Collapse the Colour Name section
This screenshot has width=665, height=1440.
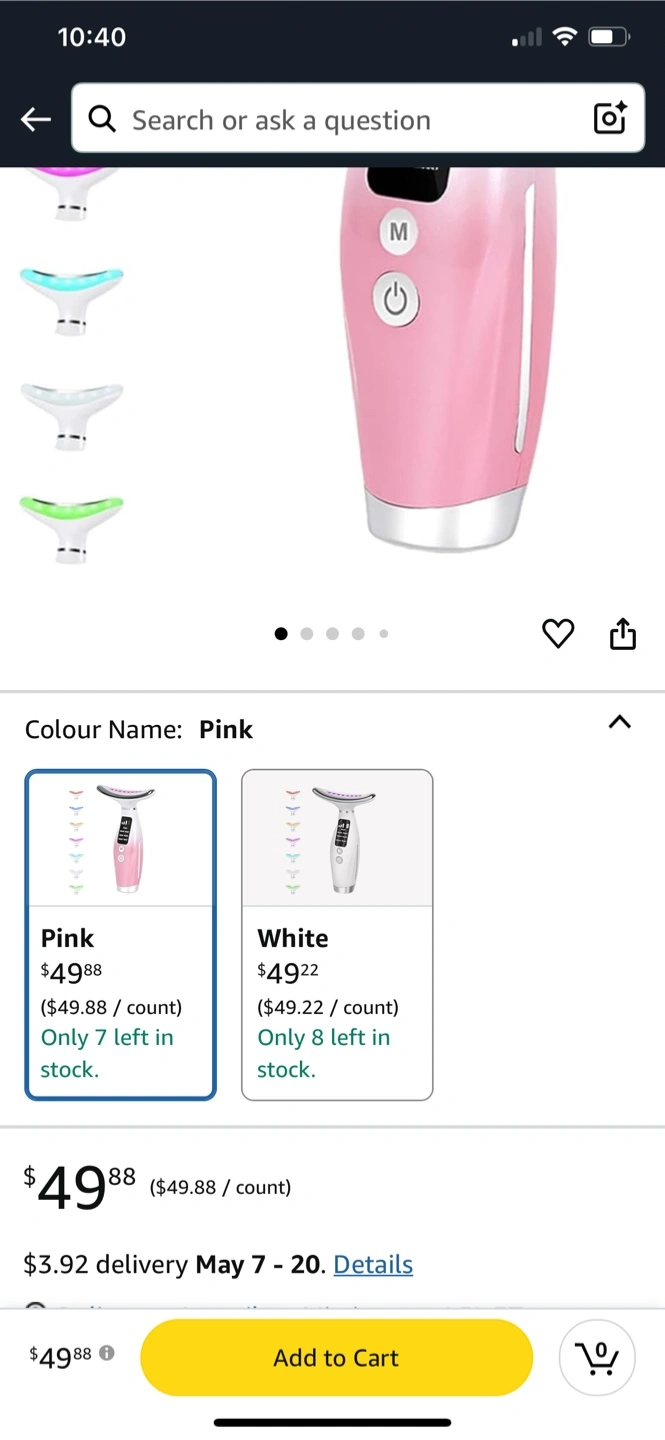(620, 722)
